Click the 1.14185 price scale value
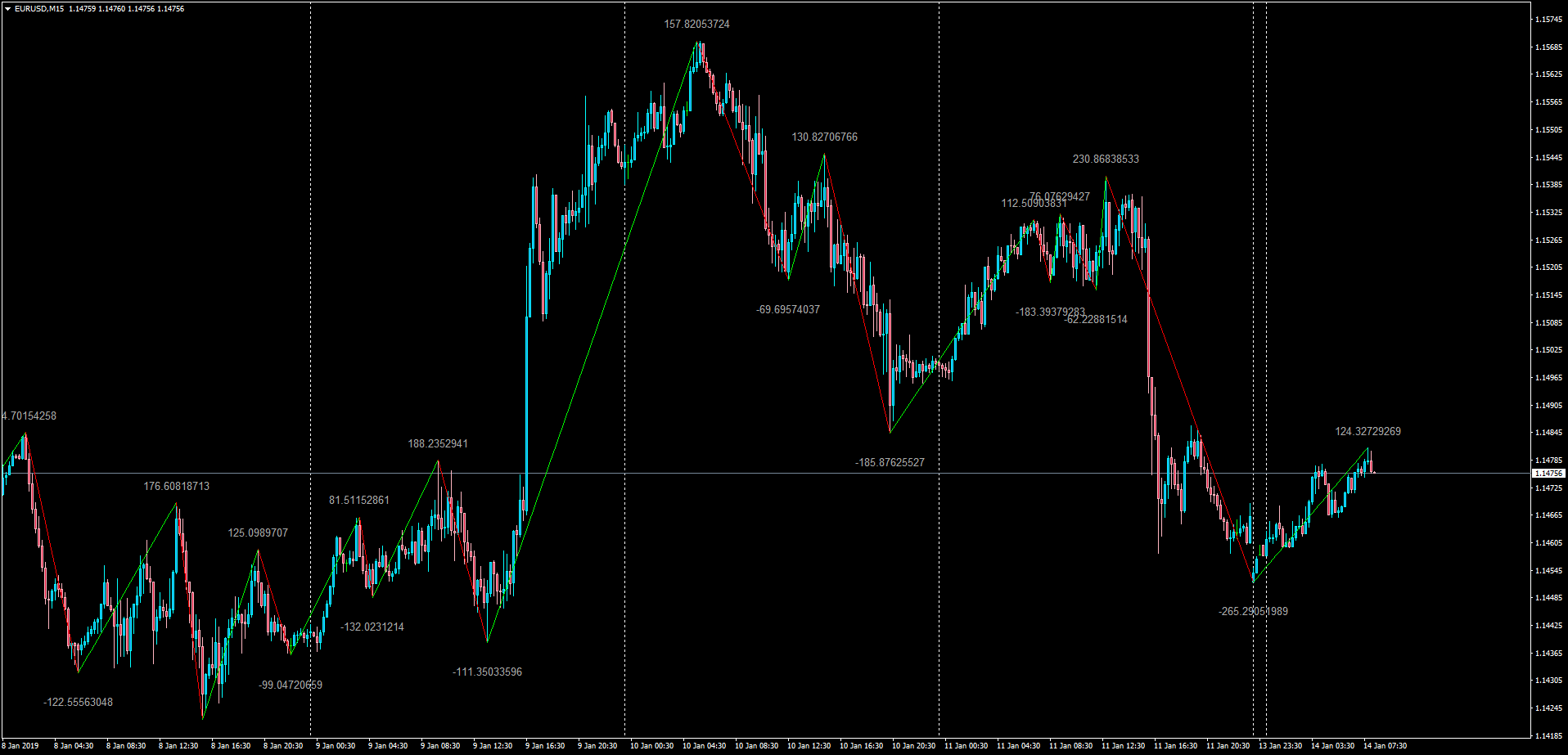Viewport: 1568px width, 755px height. tap(1548, 735)
